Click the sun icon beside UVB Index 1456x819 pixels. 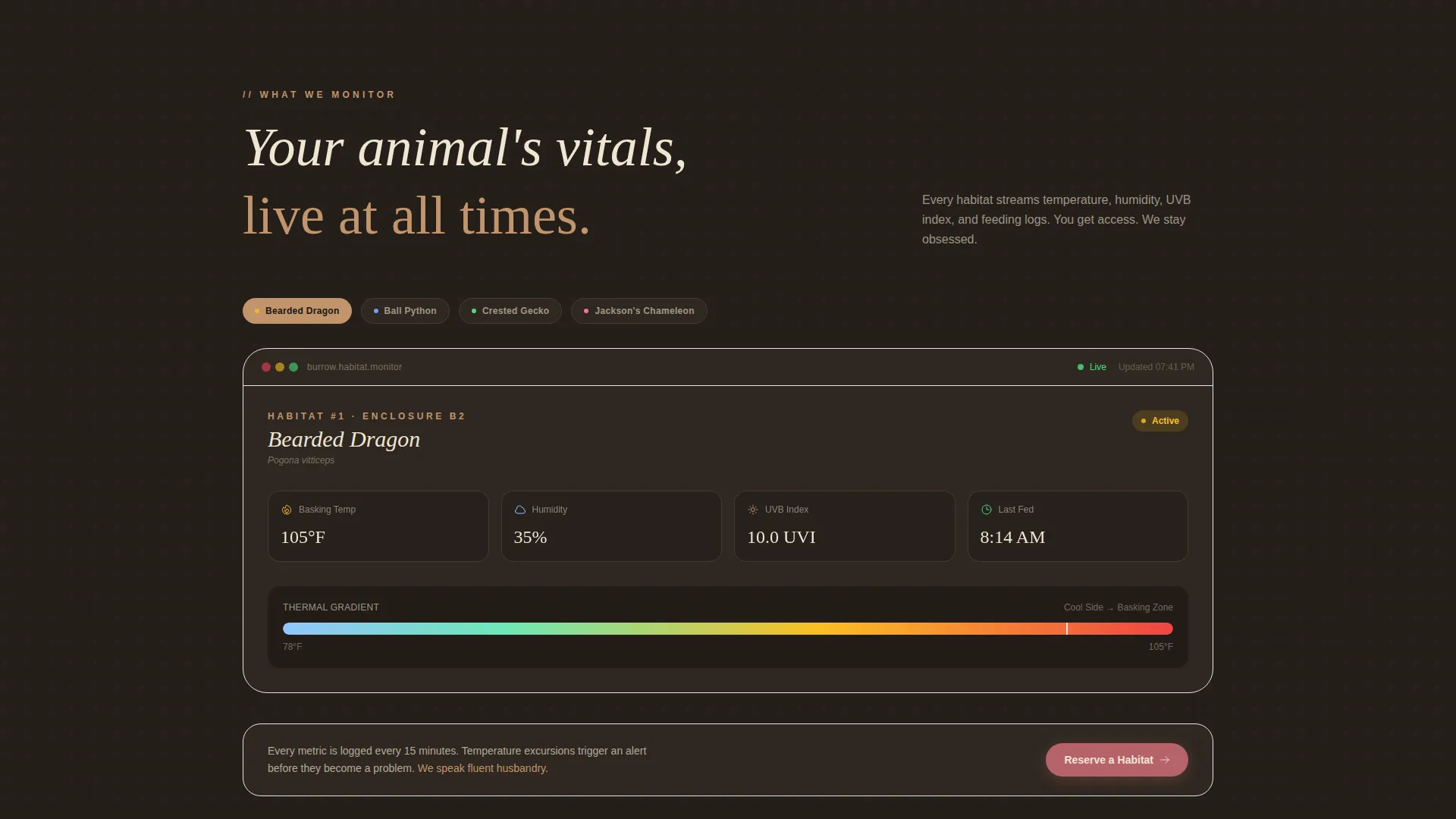tap(753, 510)
